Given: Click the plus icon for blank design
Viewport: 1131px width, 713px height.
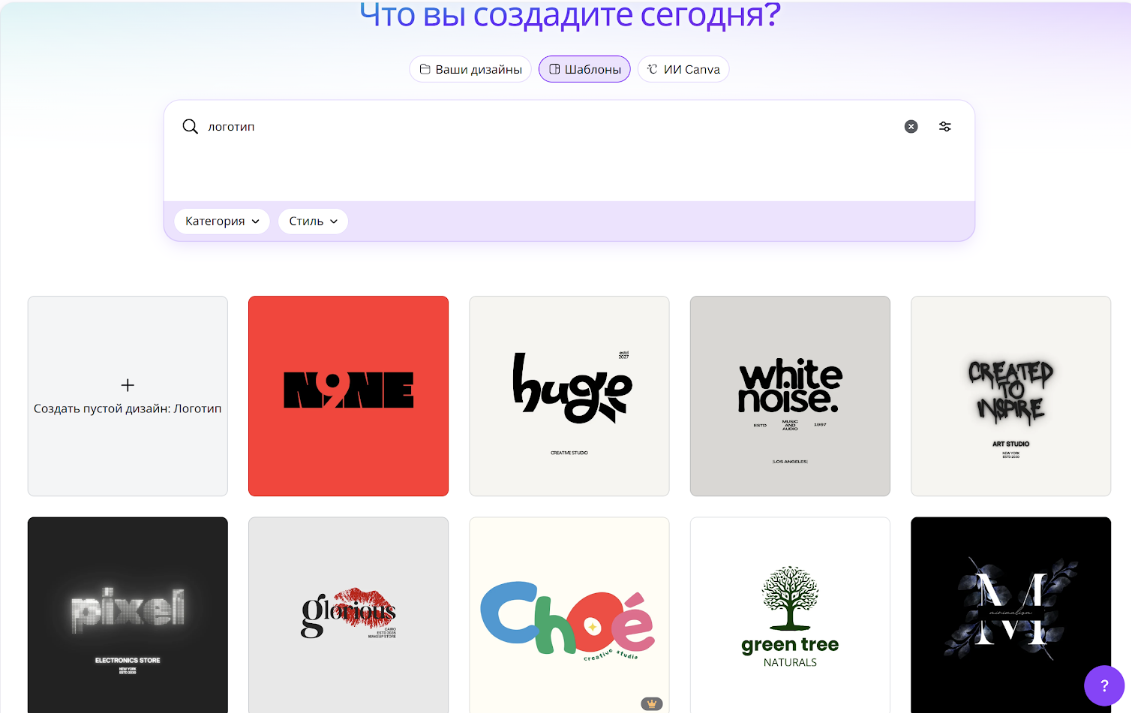Looking at the screenshot, I should pyautogui.click(x=127, y=385).
